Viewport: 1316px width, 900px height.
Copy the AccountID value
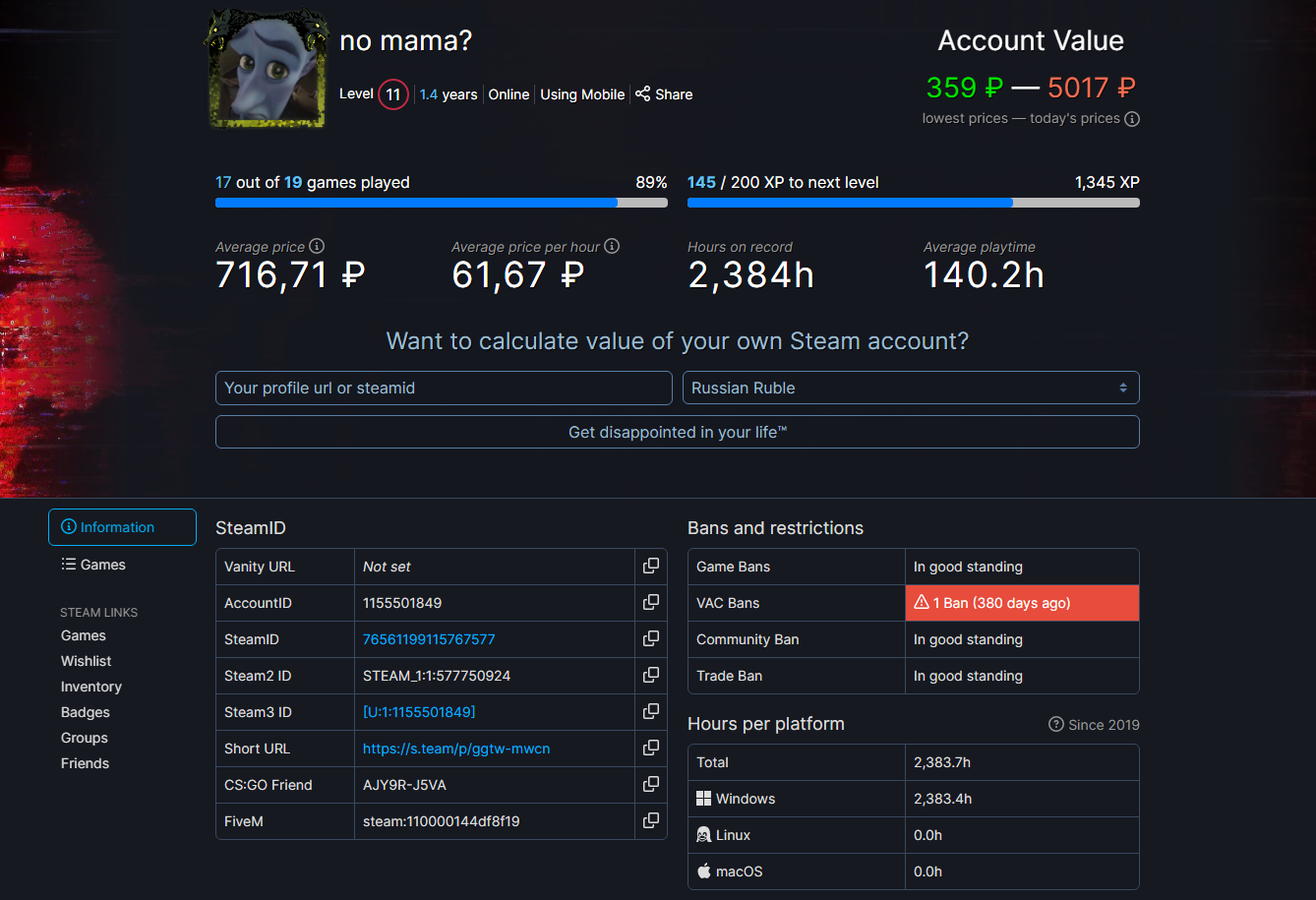tap(651, 603)
